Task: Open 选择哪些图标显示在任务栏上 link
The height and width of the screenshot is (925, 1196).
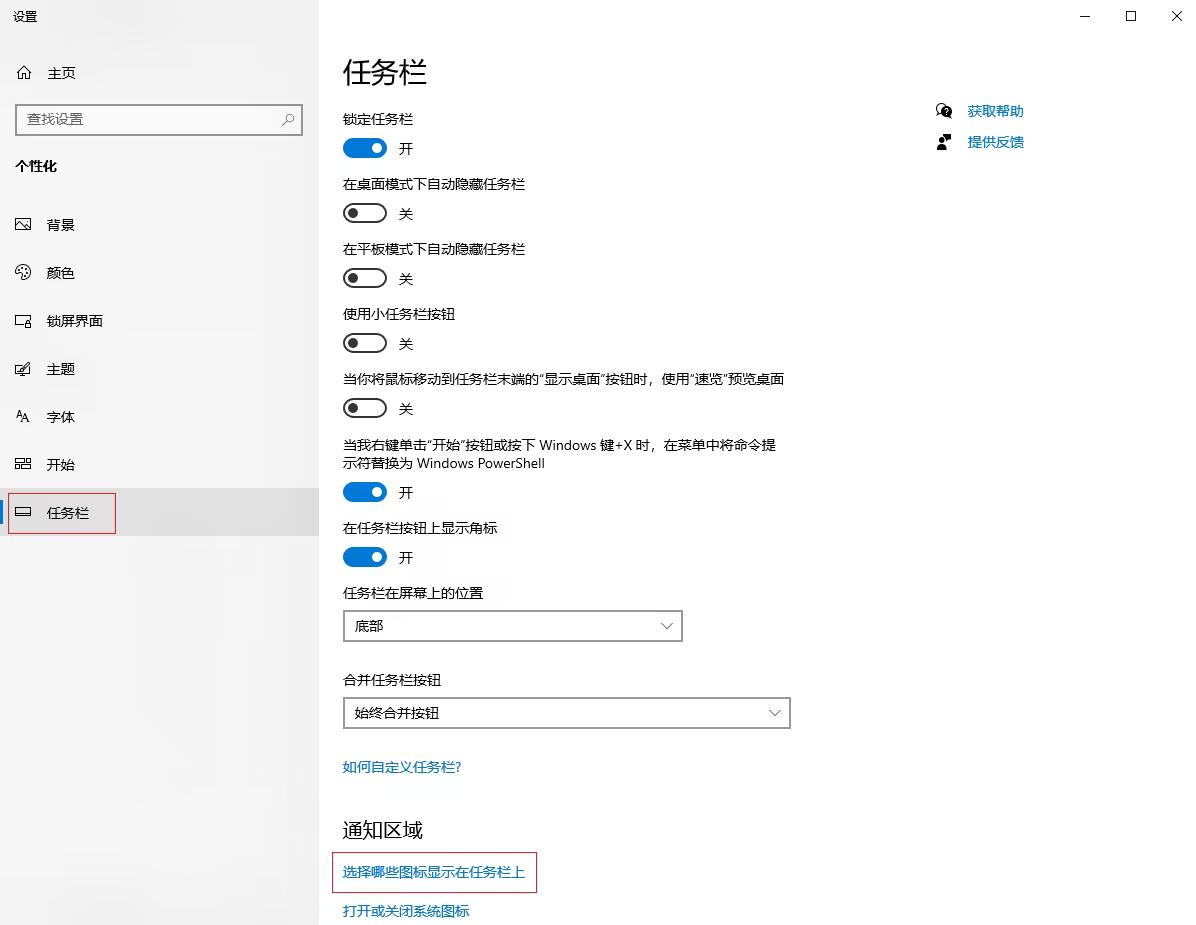Action: coord(433,872)
